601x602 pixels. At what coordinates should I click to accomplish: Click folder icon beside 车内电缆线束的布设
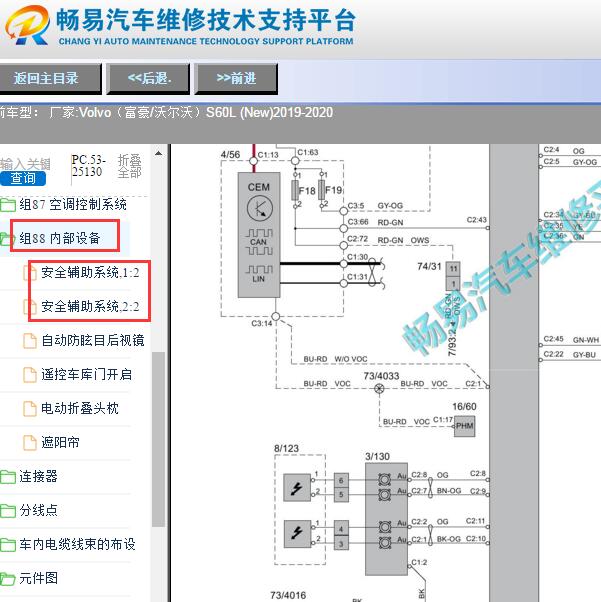click(x=8, y=545)
